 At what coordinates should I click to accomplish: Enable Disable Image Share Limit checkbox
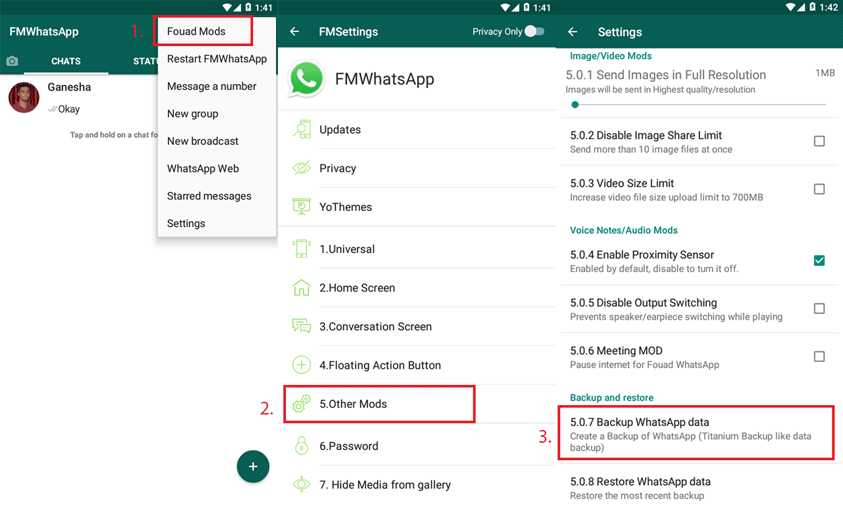tap(819, 141)
